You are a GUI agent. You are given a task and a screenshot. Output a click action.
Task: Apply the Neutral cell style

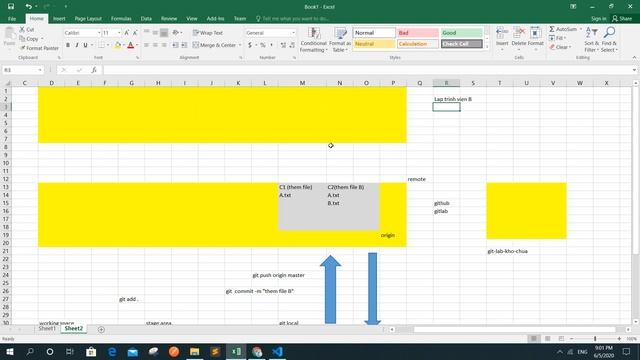click(x=374, y=44)
